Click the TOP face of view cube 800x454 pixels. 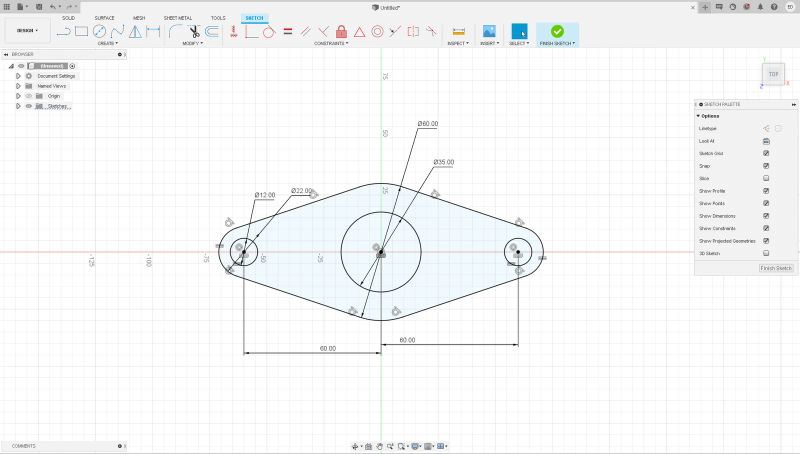773,74
